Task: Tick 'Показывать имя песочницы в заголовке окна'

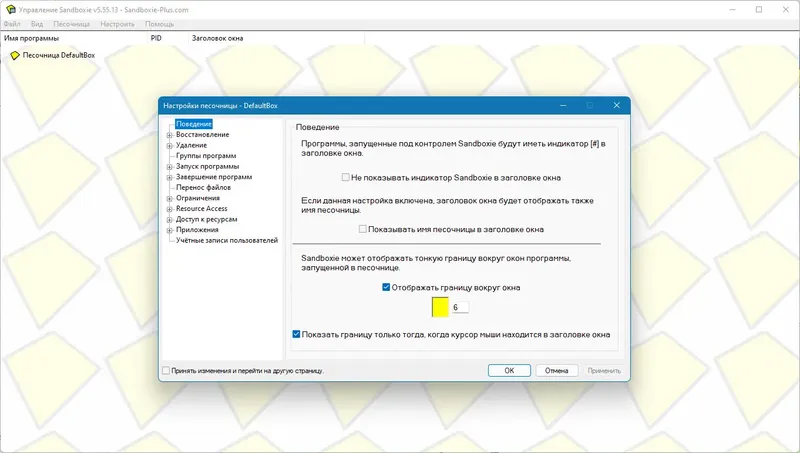Action: click(x=362, y=229)
